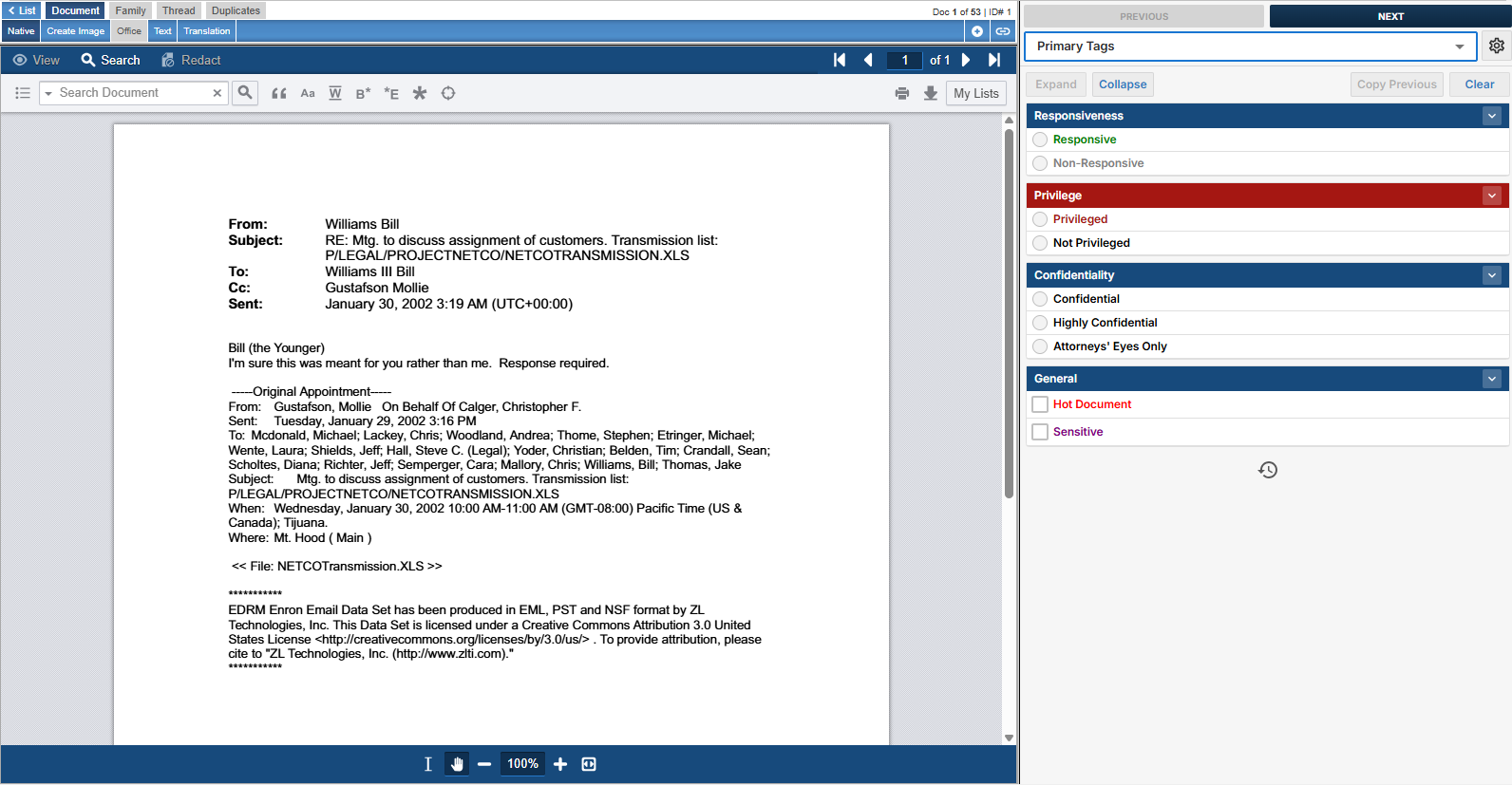The width and height of the screenshot is (1512, 785).
Task: Open the Duplicates tab
Action: point(236,10)
